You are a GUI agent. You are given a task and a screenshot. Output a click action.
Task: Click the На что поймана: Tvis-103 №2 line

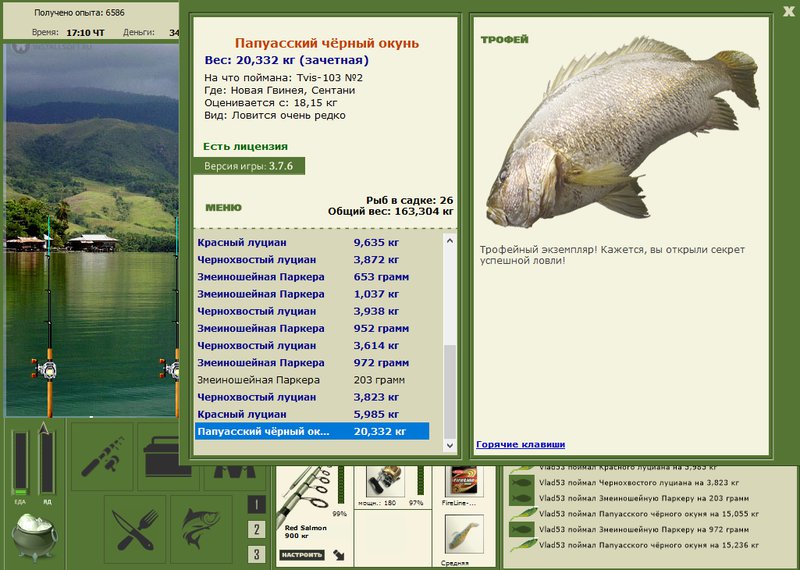pyautogui.click(x=284, y=78)
